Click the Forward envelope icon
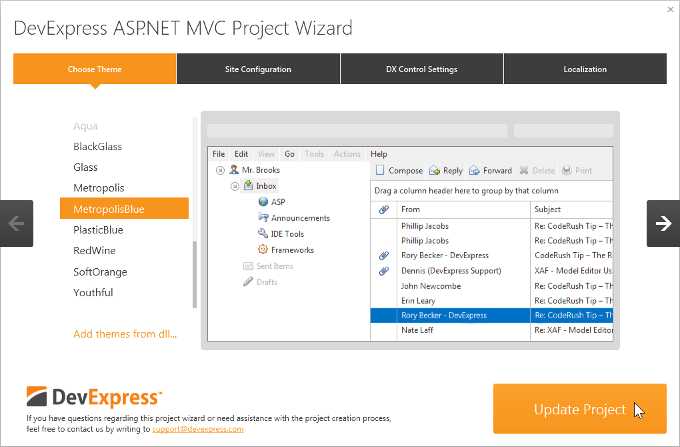680x447 pixels. (x=474, y=170)
